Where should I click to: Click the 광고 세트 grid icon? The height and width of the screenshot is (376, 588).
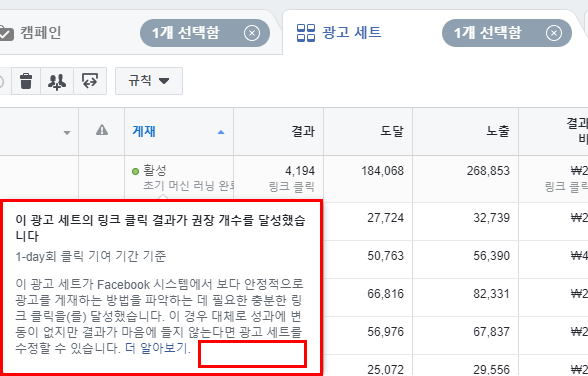click(306, 33)
